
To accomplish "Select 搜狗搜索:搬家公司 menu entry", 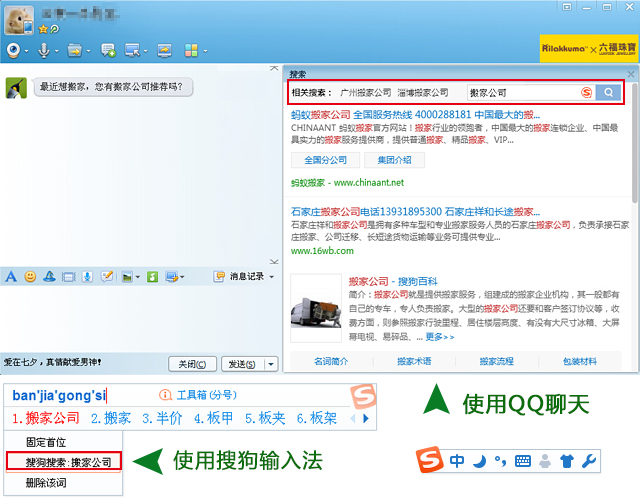I will click(64, 462).
